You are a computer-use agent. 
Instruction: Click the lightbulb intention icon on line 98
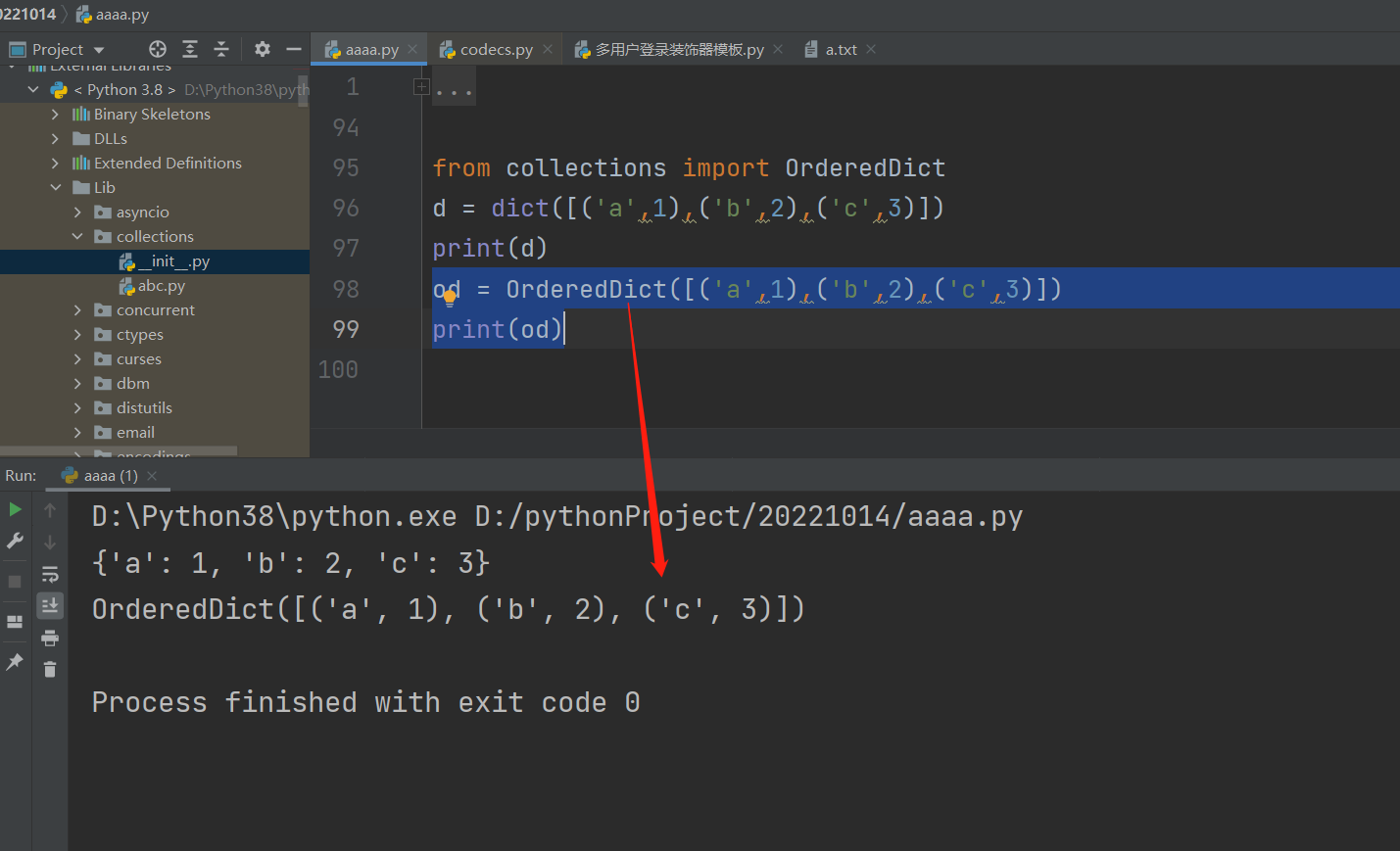(450, 298)
